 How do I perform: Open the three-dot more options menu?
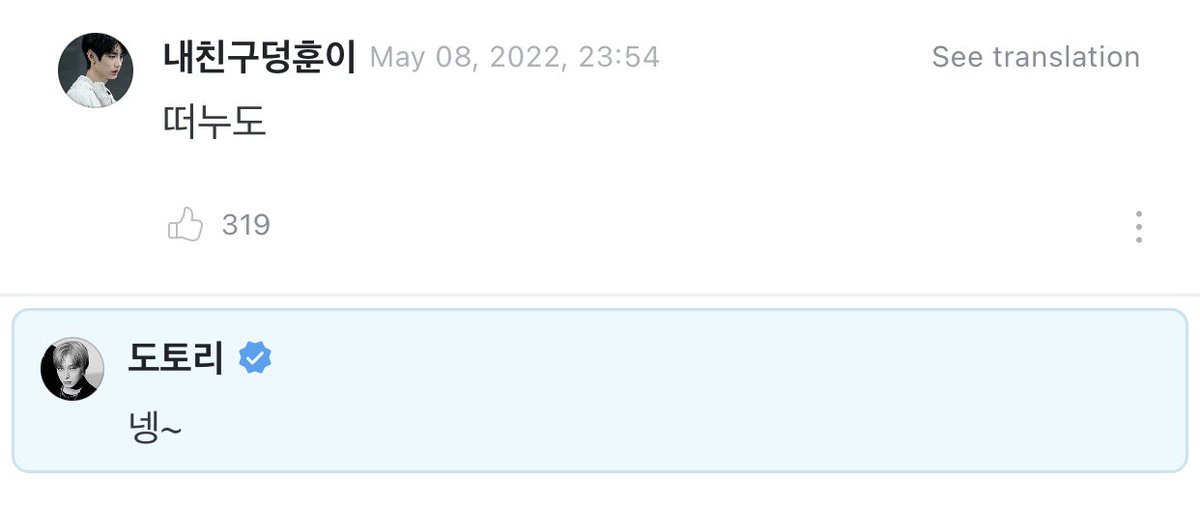[x=1139, y=227]
